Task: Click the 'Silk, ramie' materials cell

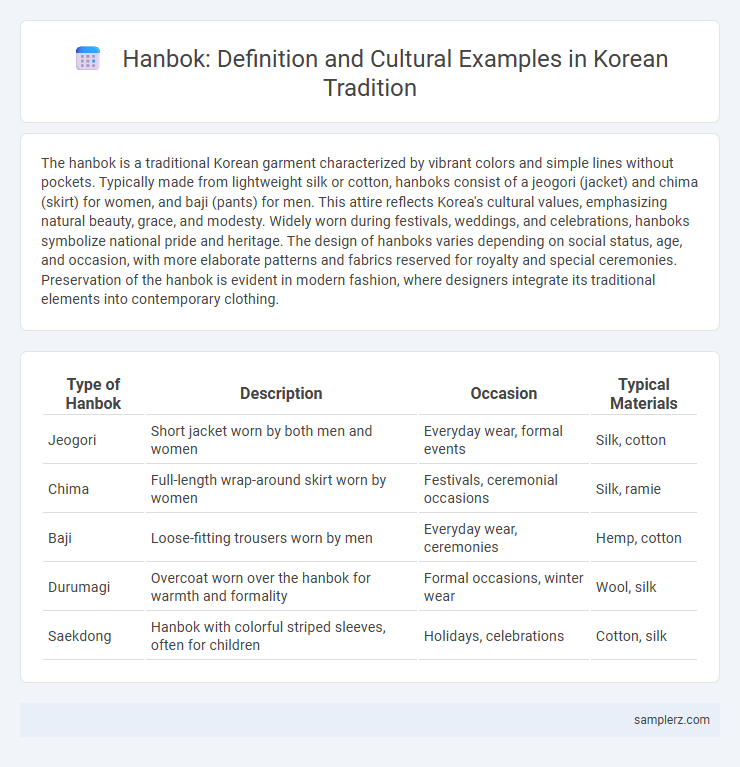Action: (644, 489)
